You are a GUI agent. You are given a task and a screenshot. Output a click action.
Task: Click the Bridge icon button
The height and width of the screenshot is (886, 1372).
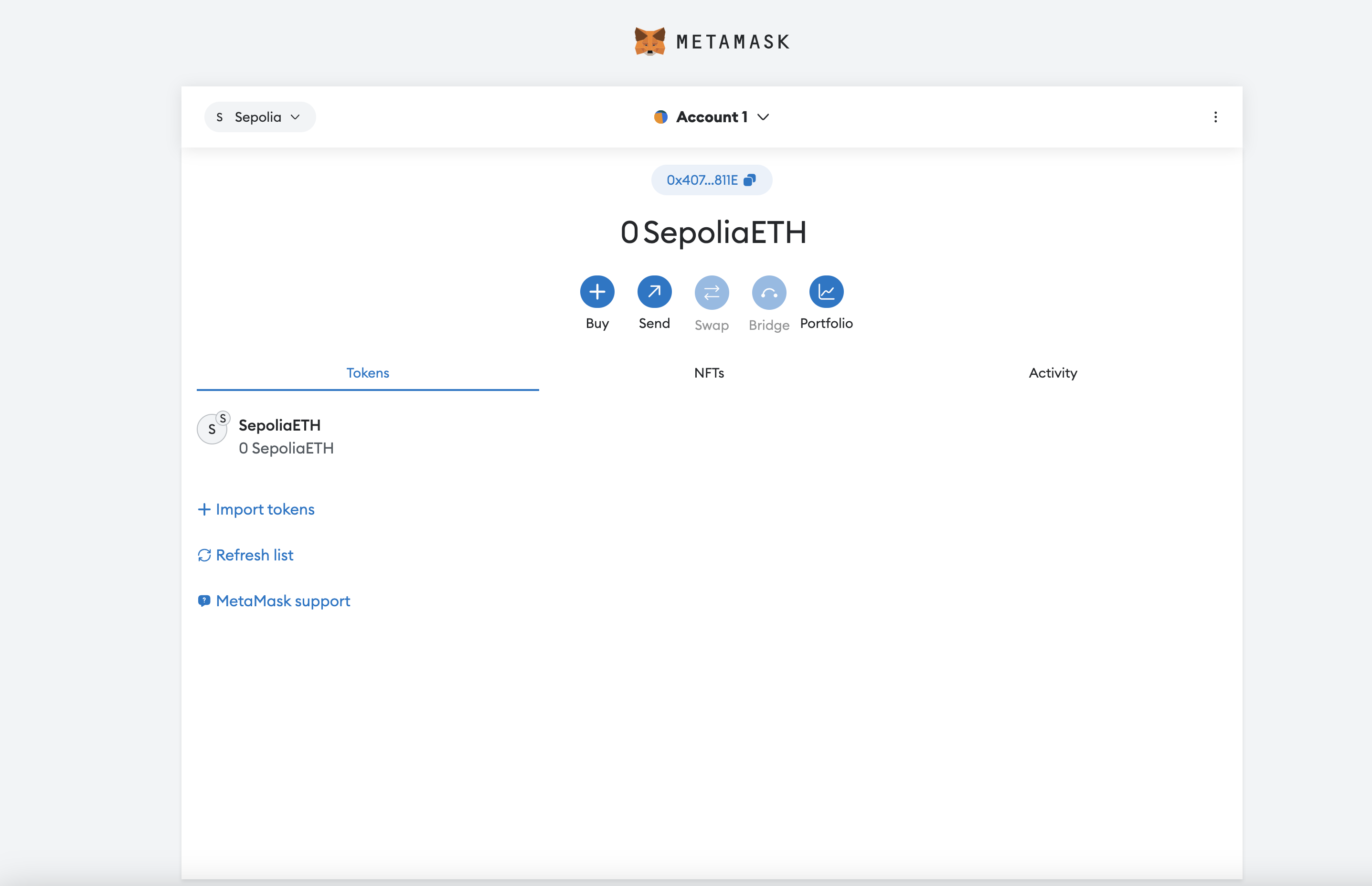(x=769, y=293)
